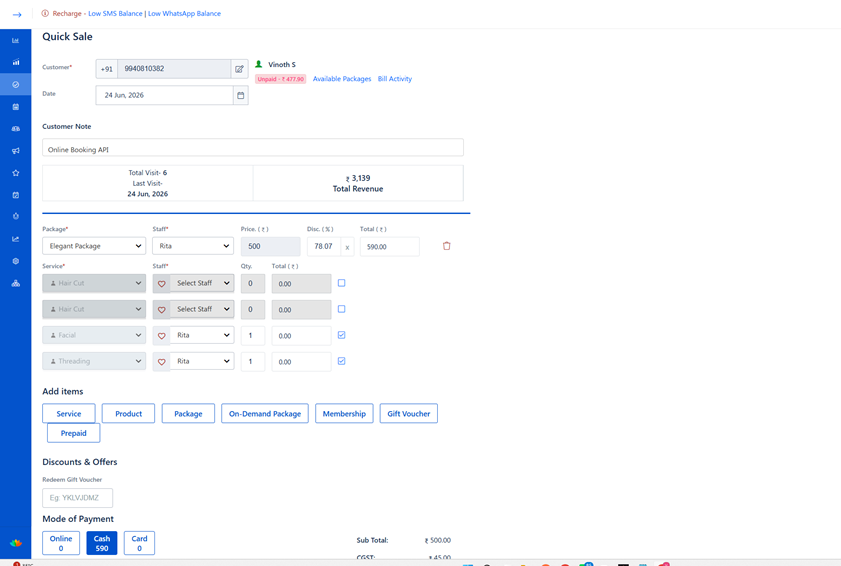Open the date picker calendar icon

click(241, 95)
